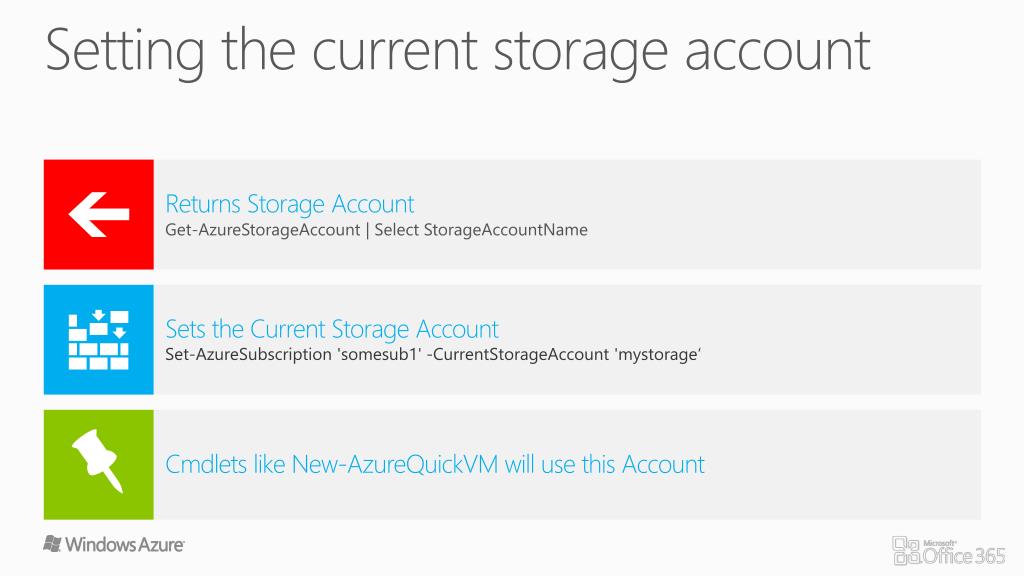Click the Get-AzureStorageAccount command text

(x=263, y=230)
